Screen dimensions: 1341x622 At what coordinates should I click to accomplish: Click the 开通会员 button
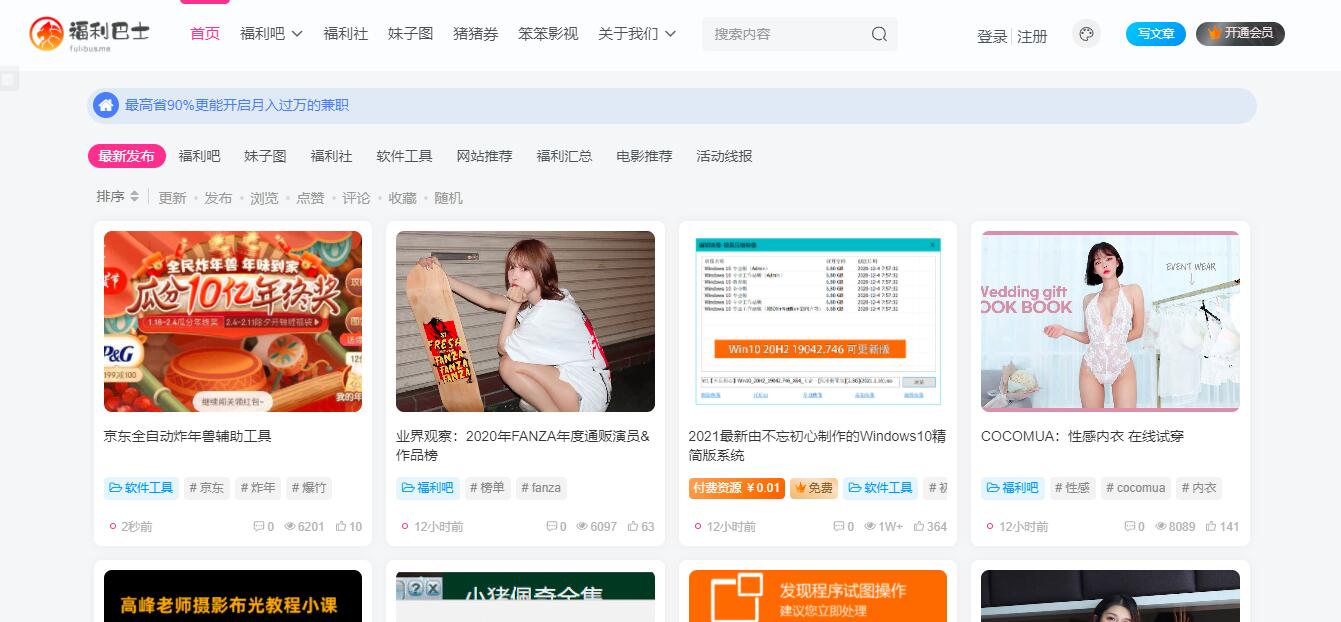1240,34
